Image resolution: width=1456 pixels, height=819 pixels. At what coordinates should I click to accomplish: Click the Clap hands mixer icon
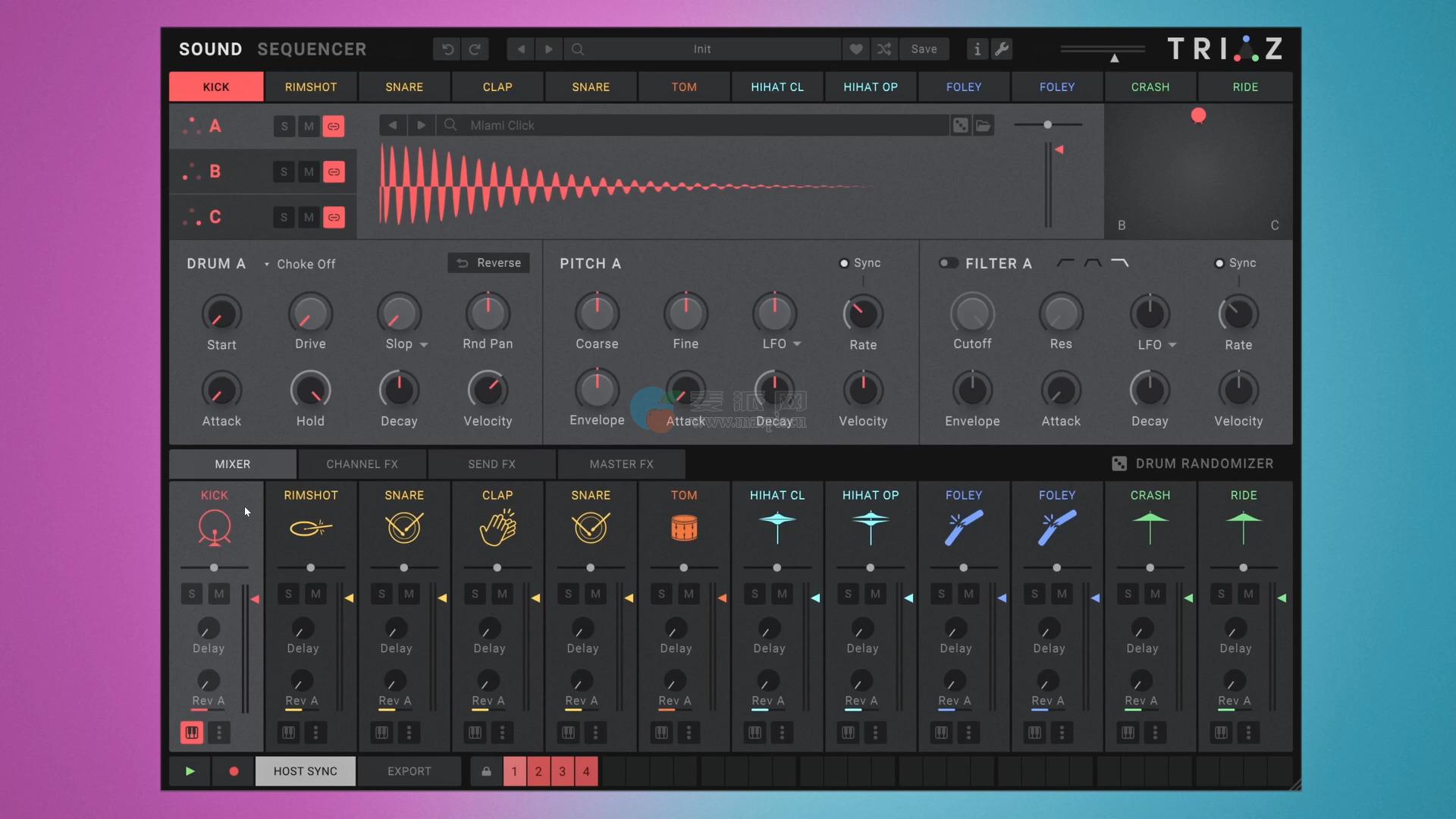point(497,527)
